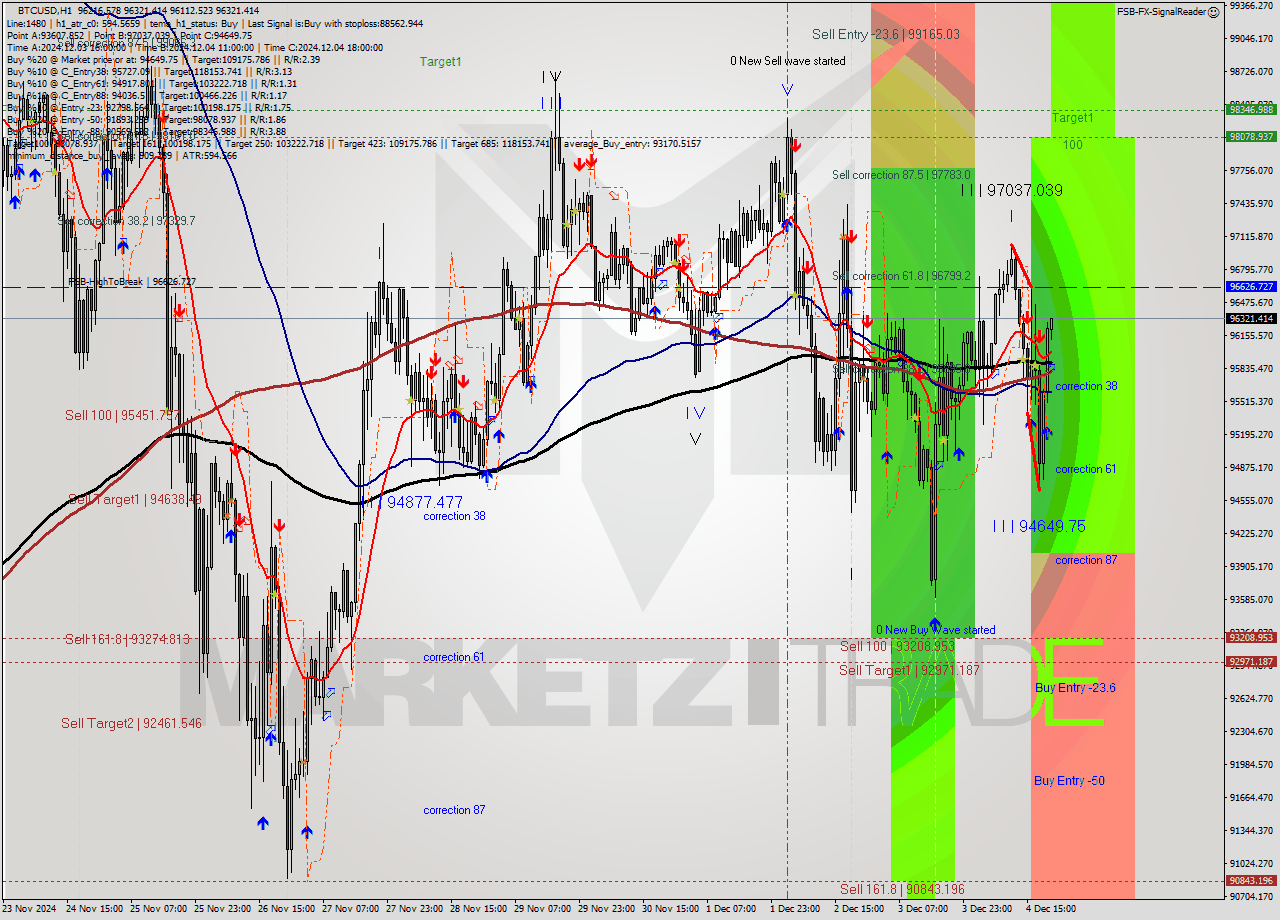
Task: Click the blue 96626.727 price tag on axis
Action: [x=1251, y=287]
